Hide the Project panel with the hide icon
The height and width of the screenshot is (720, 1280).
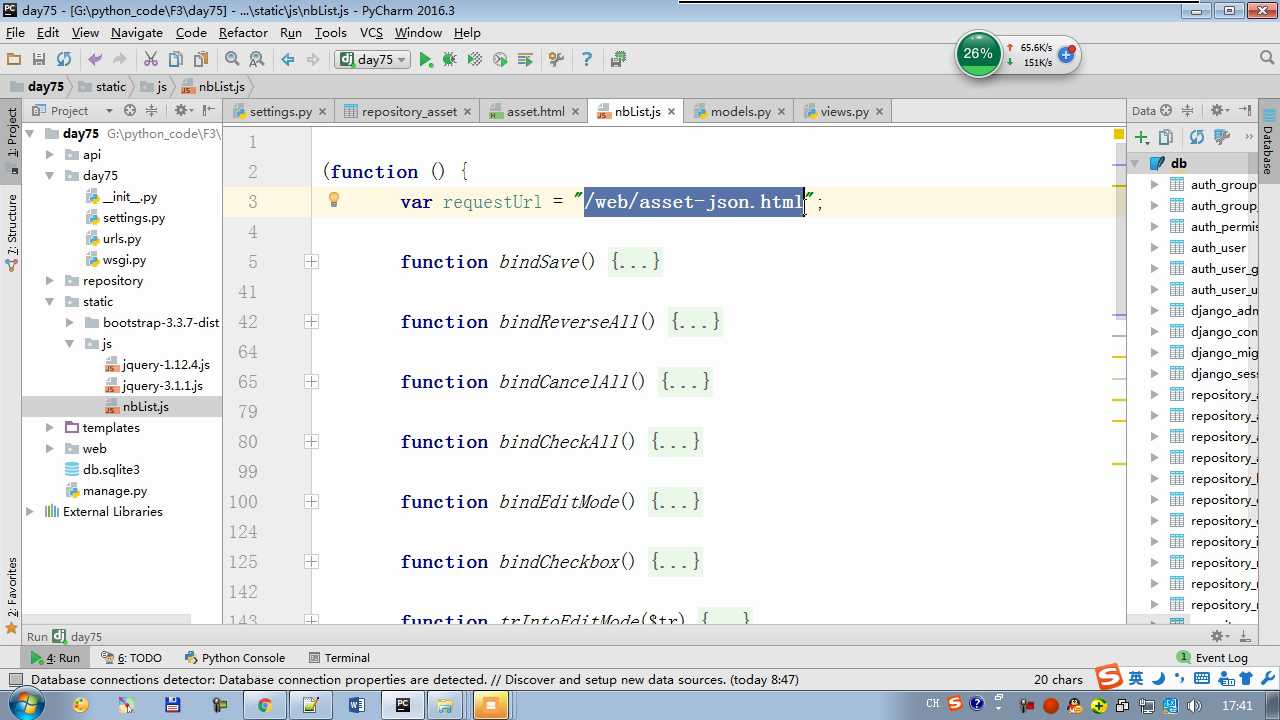click(208, 111)
